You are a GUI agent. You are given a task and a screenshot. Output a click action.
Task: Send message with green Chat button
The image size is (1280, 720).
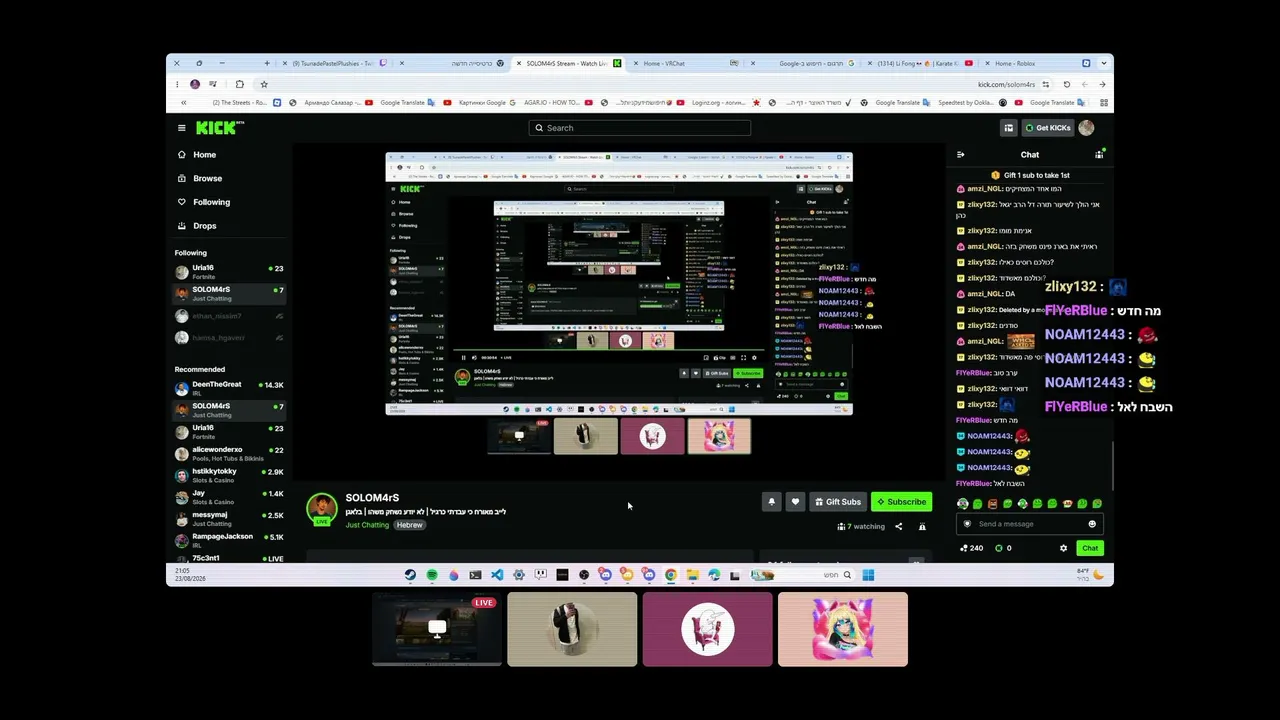click(x=1090, y=548)
